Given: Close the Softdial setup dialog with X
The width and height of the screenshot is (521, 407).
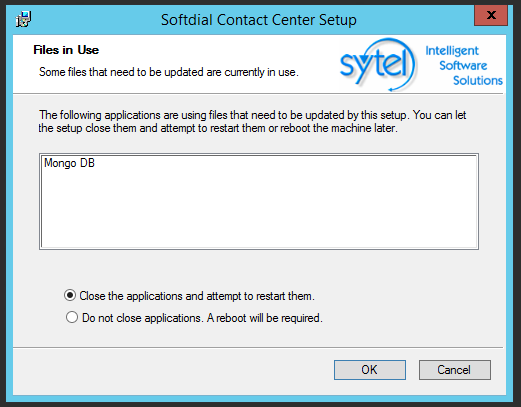Looking at the screenshot, I should click(x=491, y=15).
